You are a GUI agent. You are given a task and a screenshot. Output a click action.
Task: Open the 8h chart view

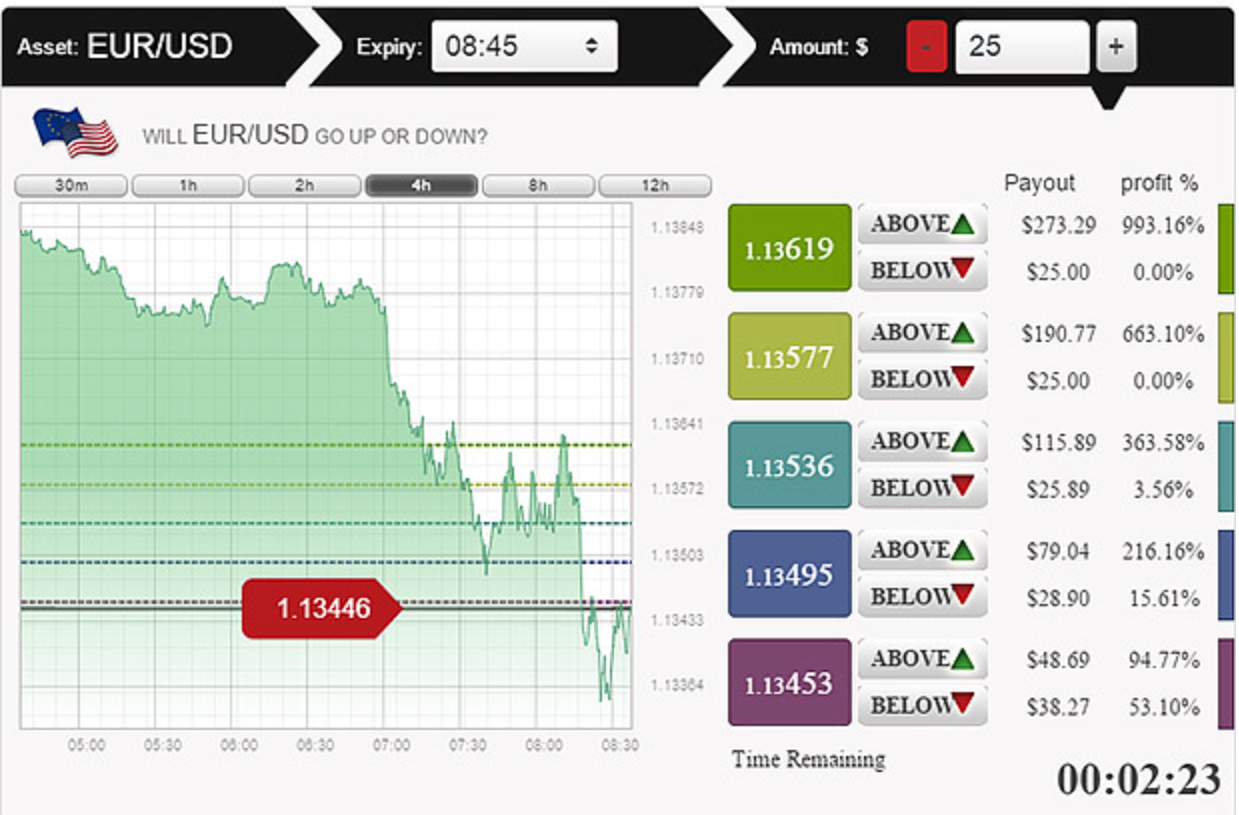(539, 185)
